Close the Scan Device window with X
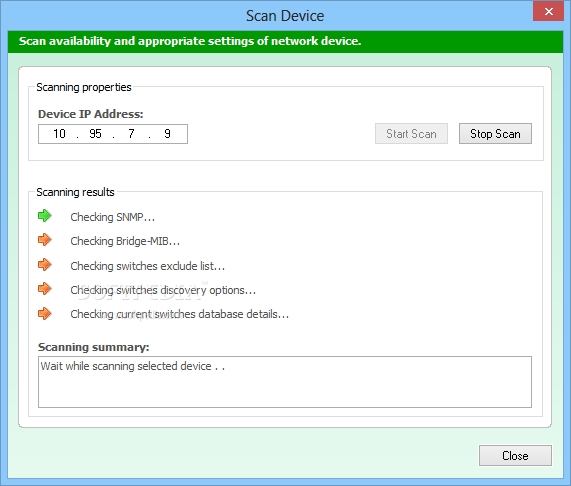This screenshot has width=571, height=486. [548, 12]
